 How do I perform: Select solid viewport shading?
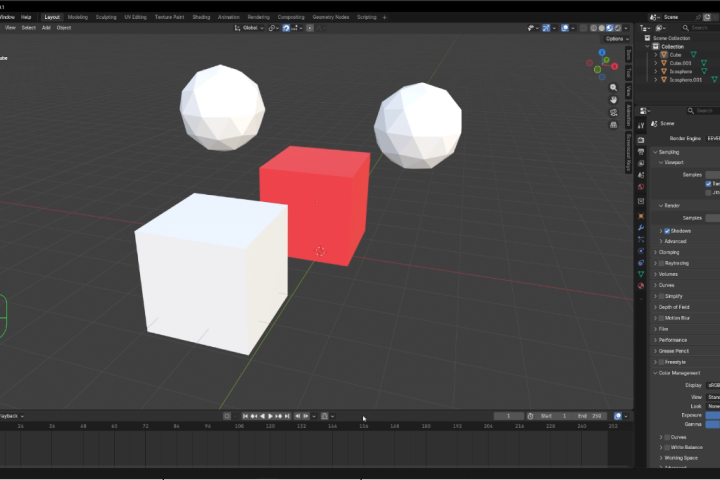[602, 28]
